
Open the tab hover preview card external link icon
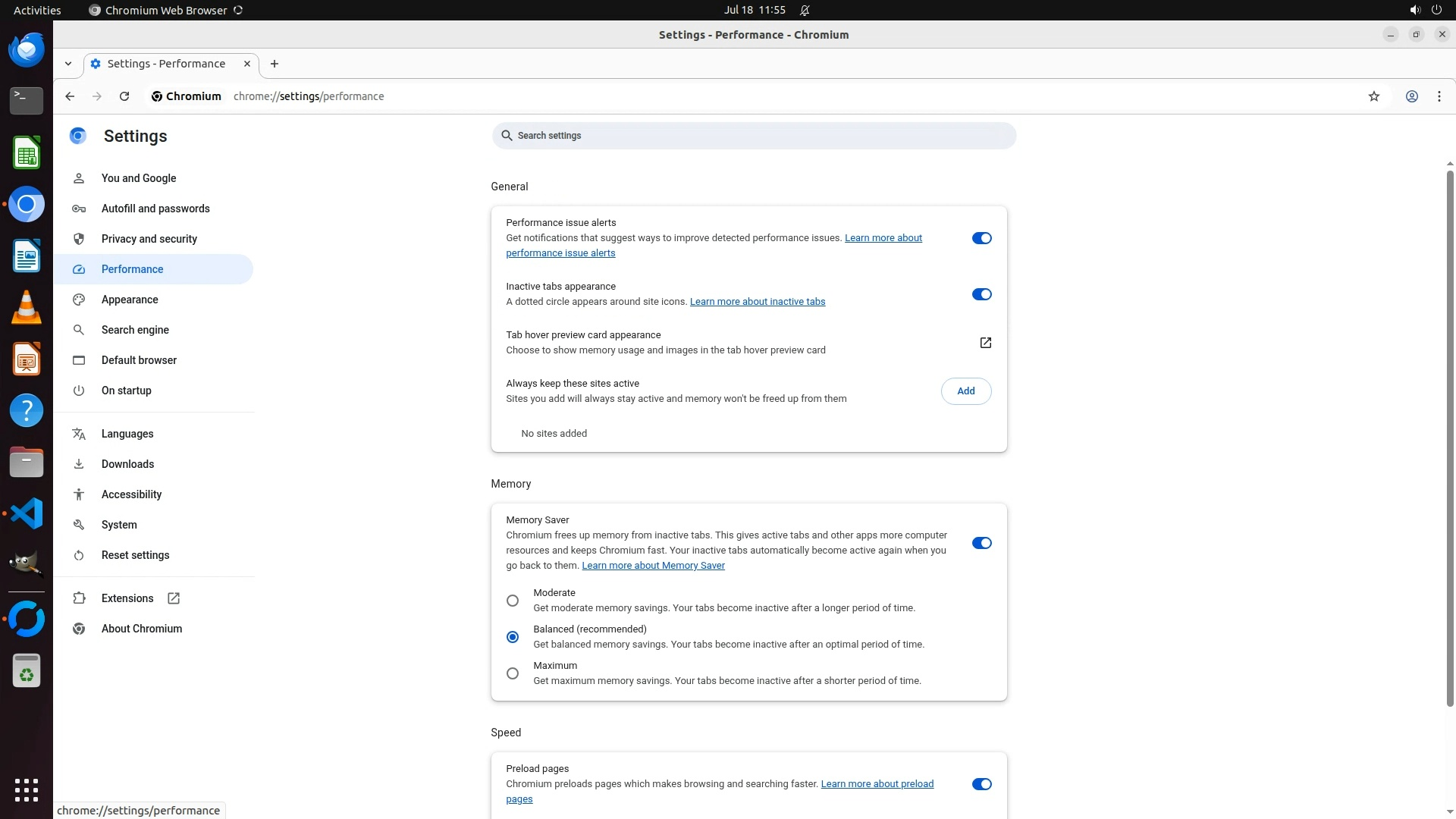pos(985,343)
